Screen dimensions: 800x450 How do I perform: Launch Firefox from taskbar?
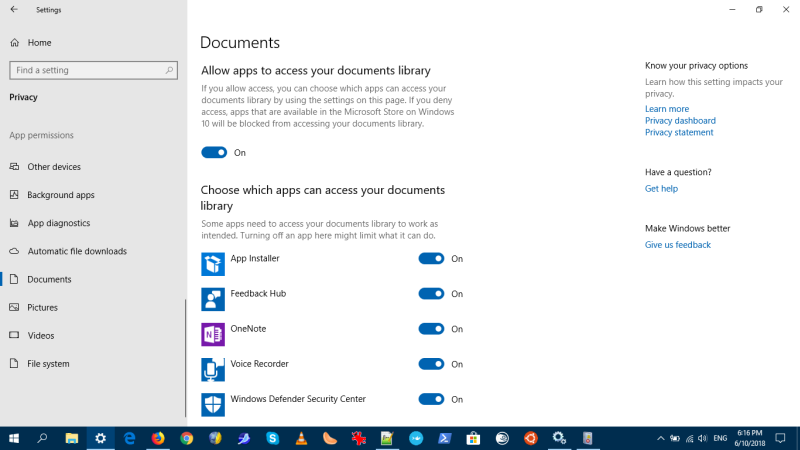158,438
